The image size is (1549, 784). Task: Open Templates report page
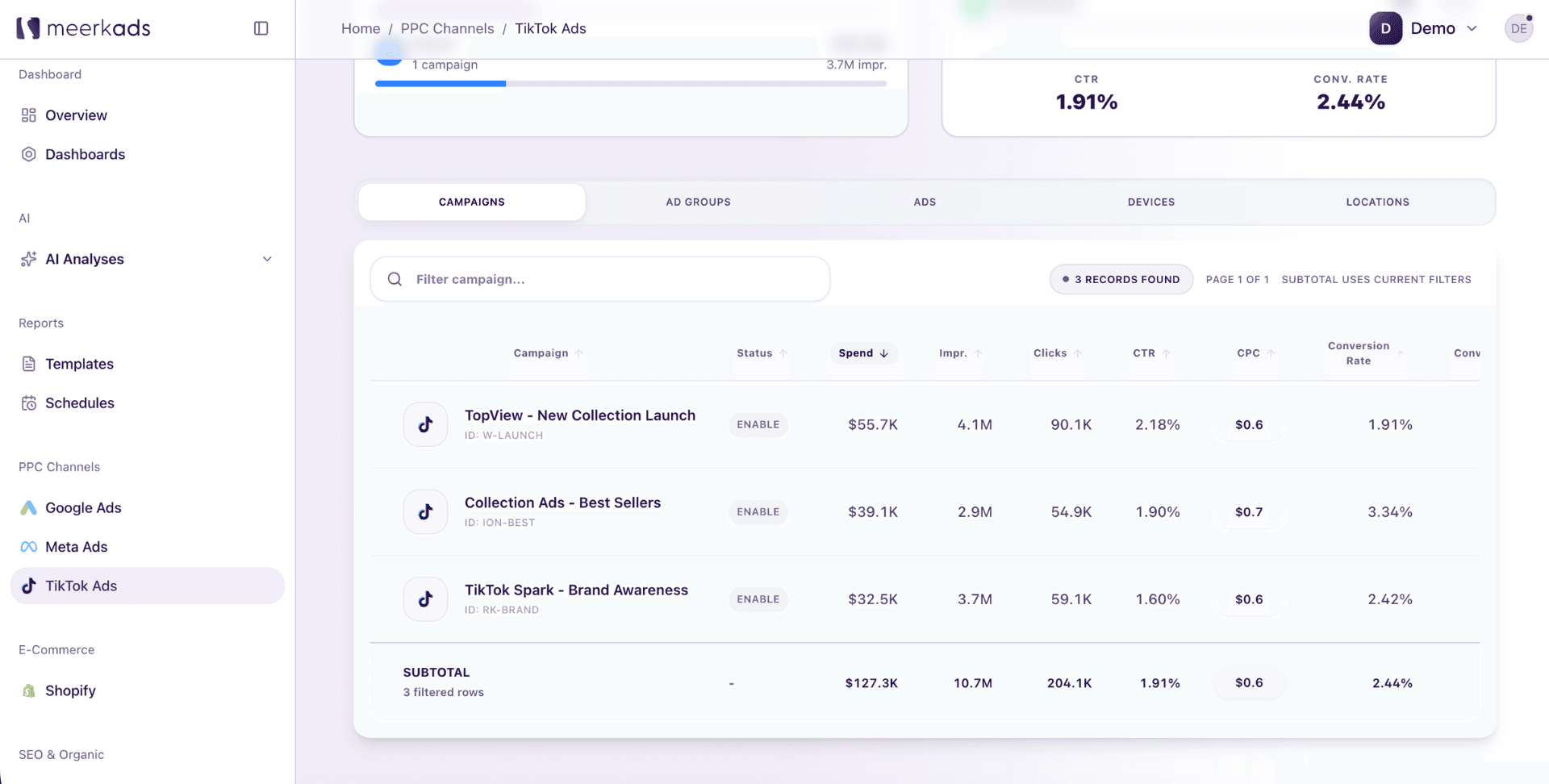[x=79, y=364]
